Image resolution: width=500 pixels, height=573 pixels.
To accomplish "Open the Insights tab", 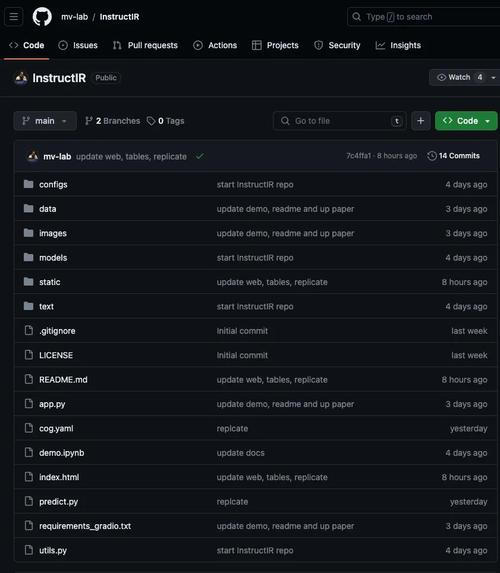I will (398, 45).
